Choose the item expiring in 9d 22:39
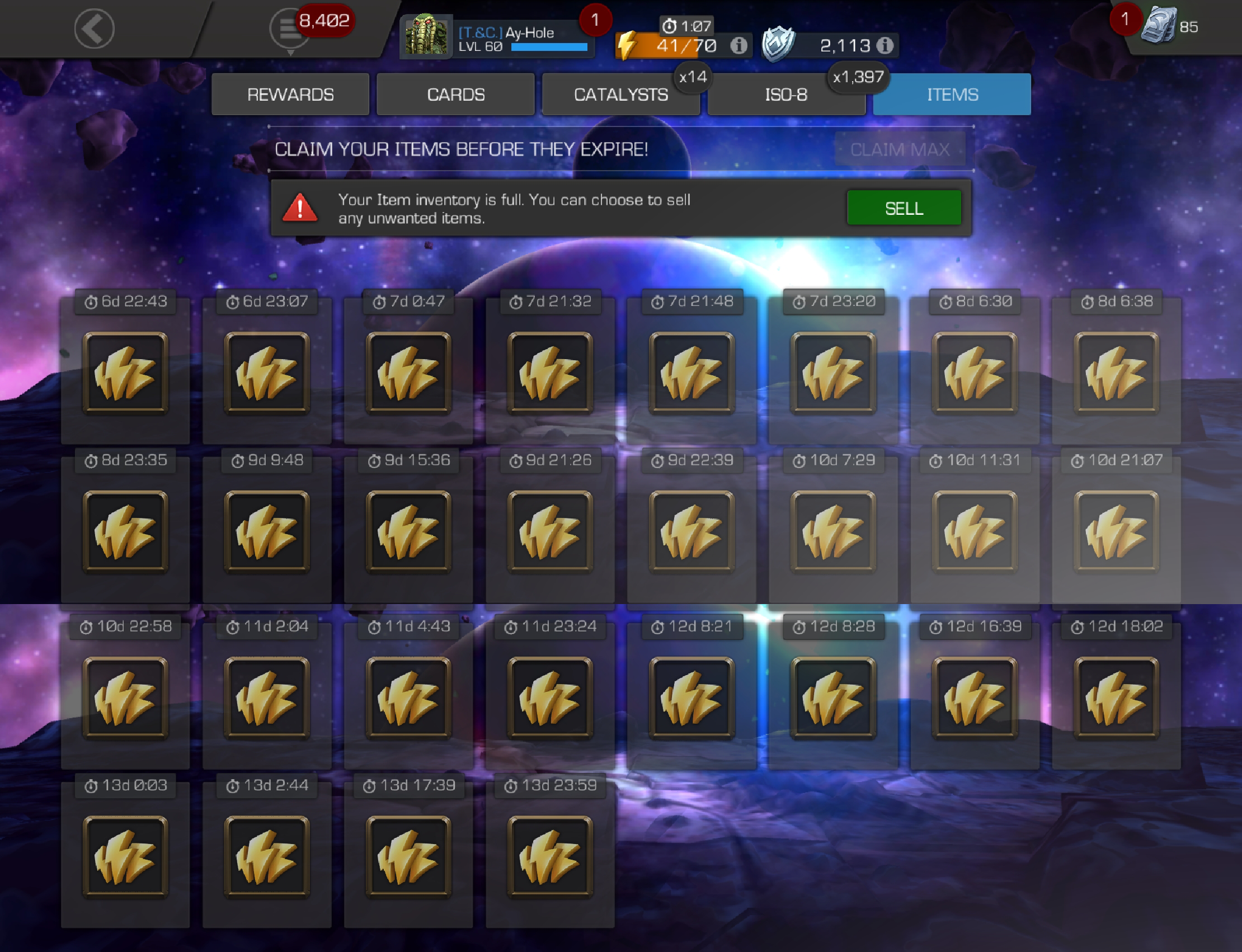 point(691,526)
